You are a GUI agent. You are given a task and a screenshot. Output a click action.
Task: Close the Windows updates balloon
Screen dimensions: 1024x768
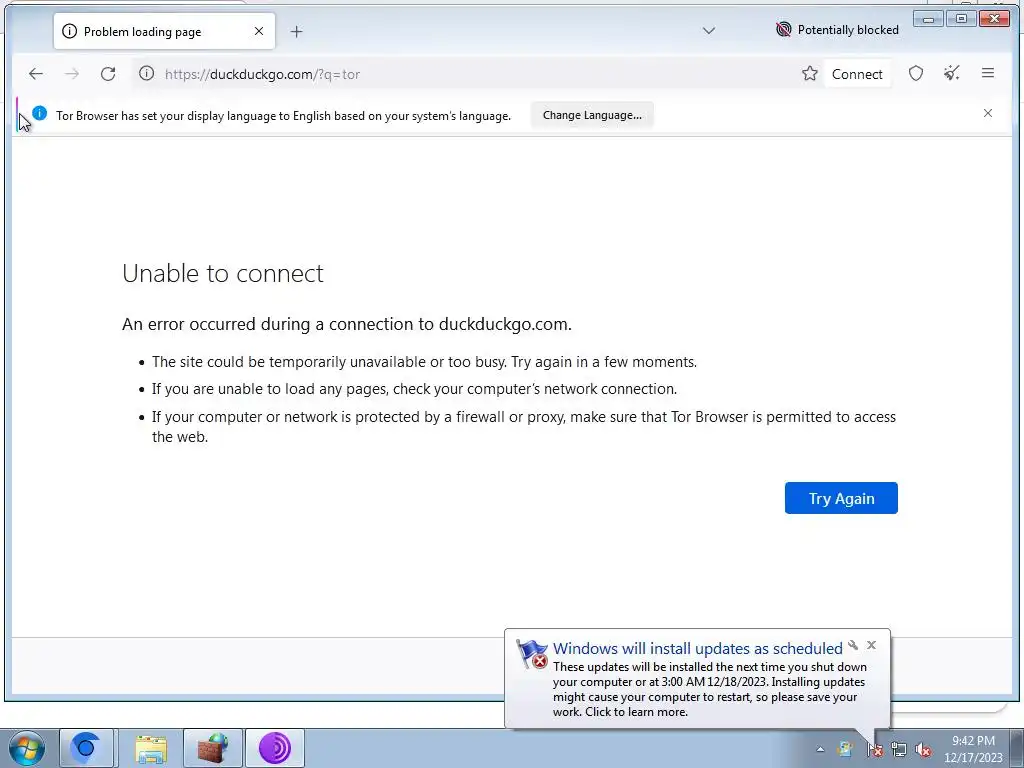click(871, 645)
